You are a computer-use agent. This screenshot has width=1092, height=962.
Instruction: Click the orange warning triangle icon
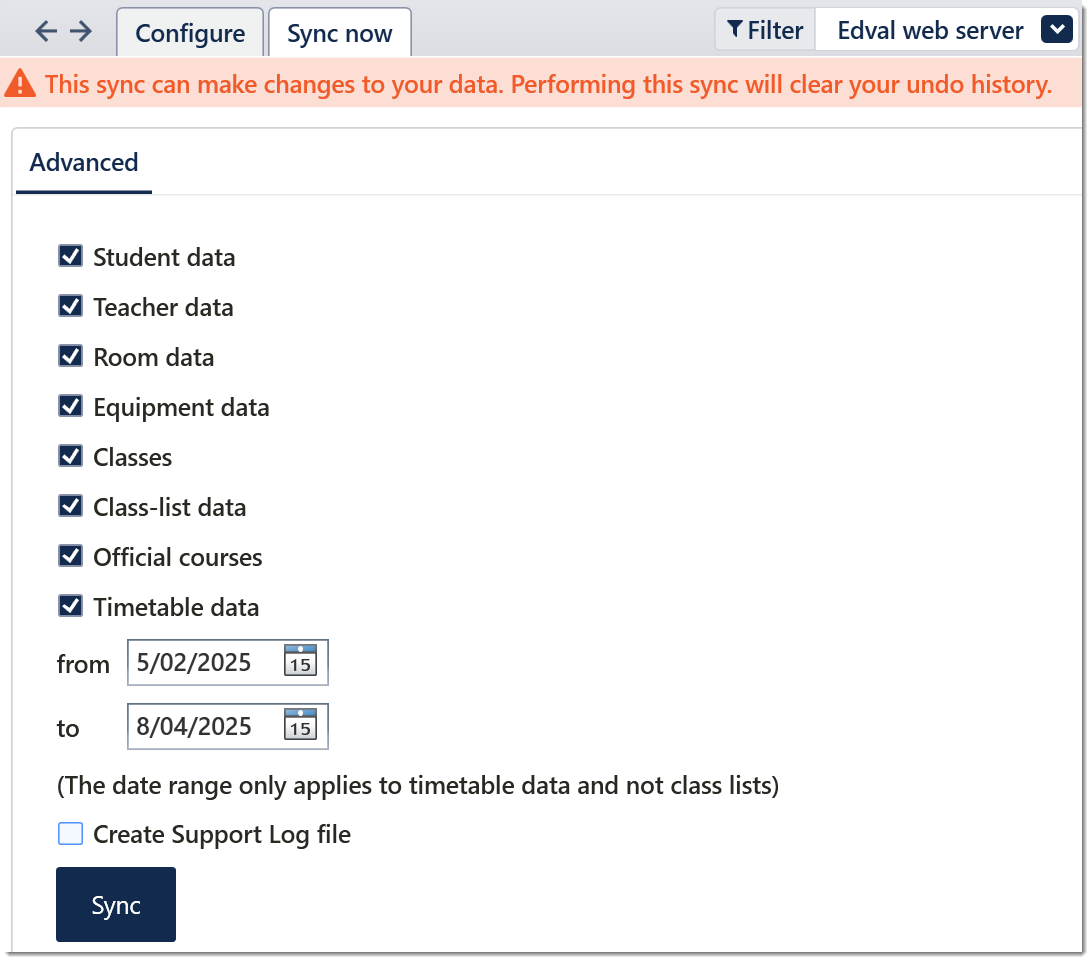coord(22,86)
